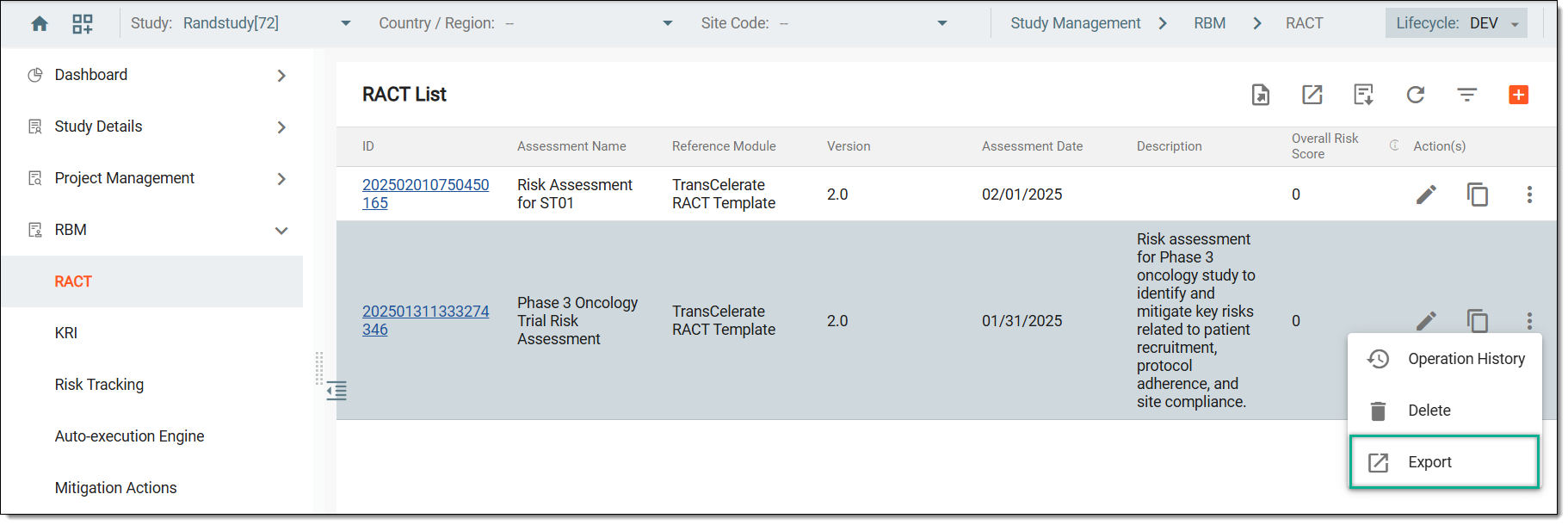Choose Export in the context menu

point(1445,462)
